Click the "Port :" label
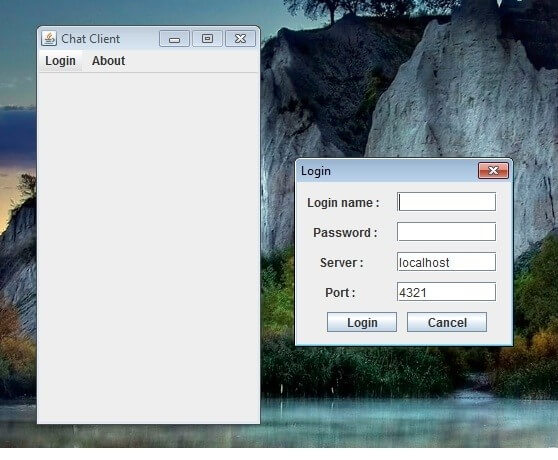 (340, 292)
